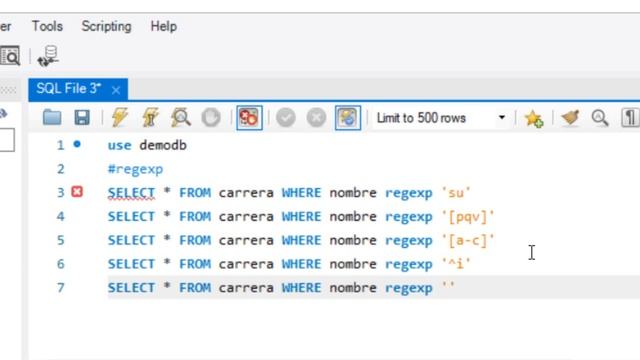This screenshot has width=640, height=360.
Task: Click the word 'demodb' on line 1
Action: point(163,145)
